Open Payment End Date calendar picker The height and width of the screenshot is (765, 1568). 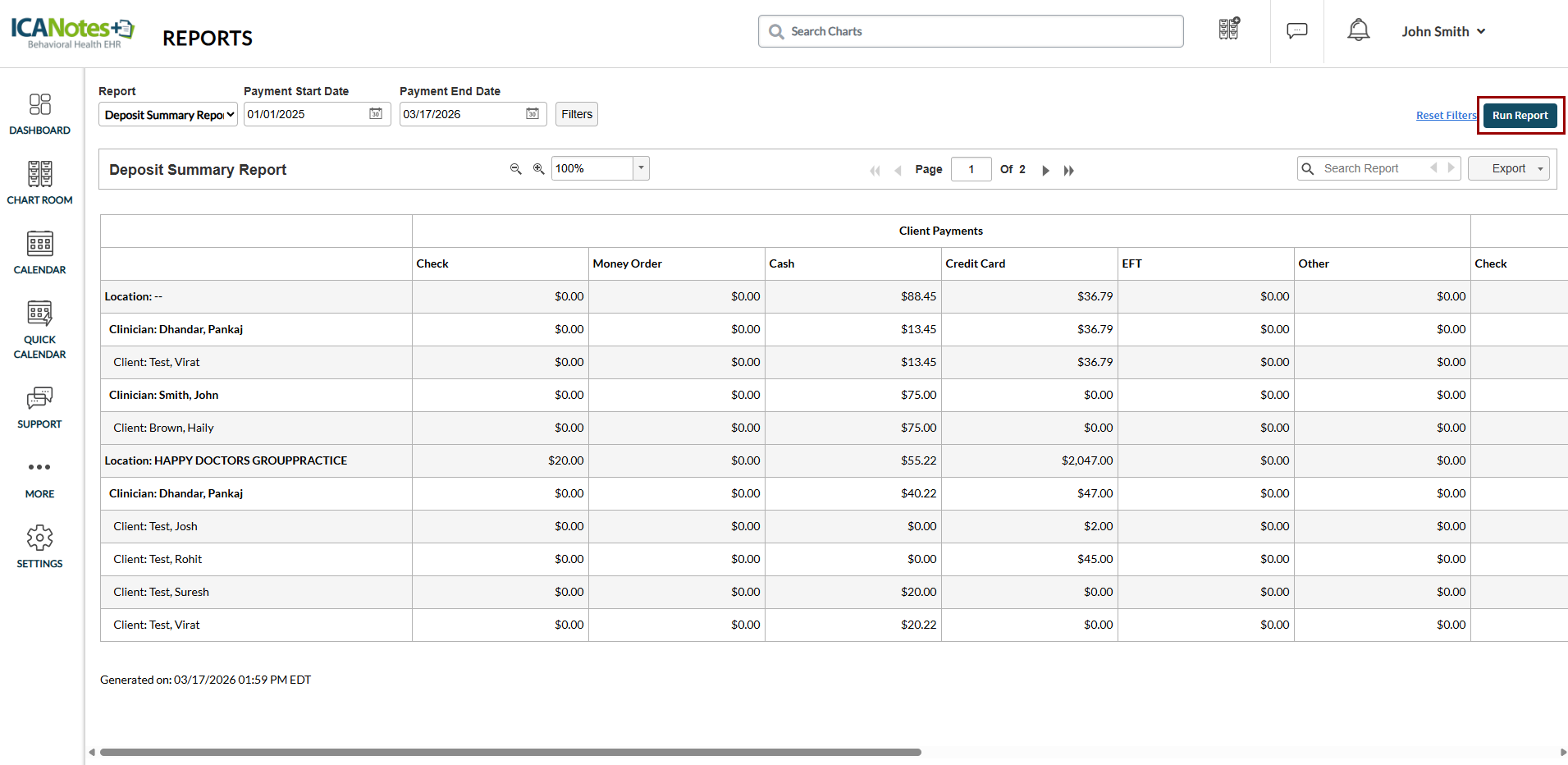coord(532,114)
